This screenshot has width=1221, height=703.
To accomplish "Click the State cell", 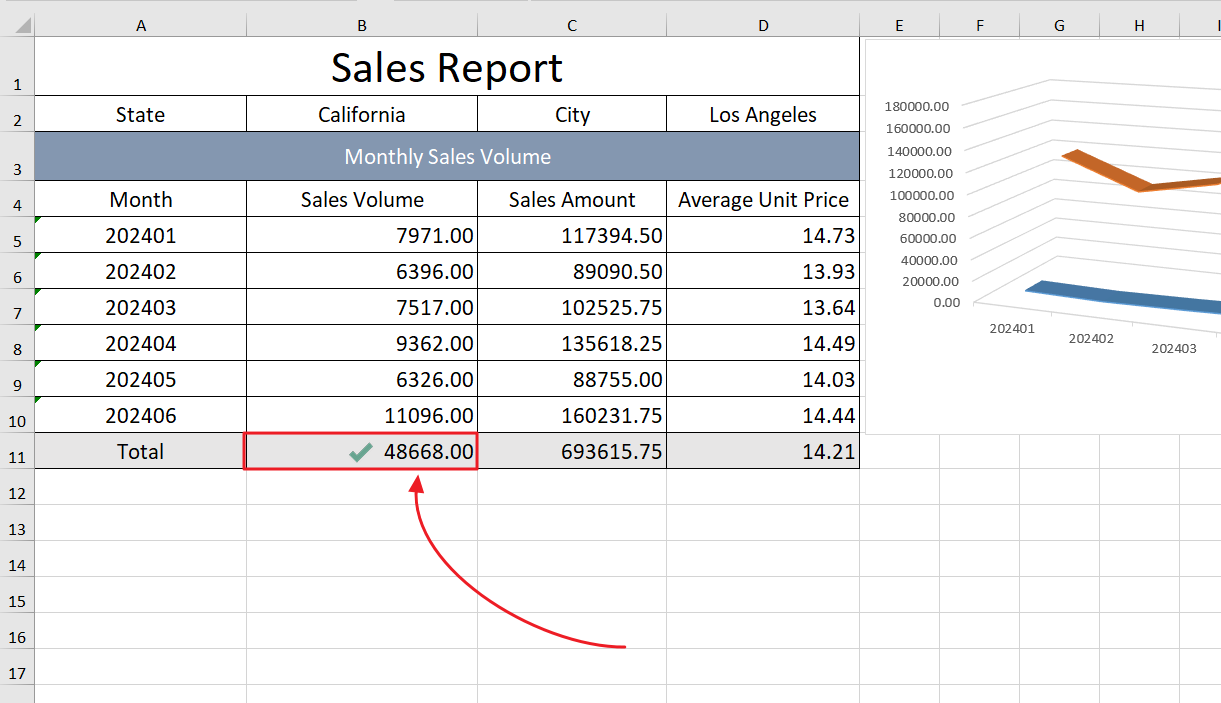I will tap(141, 114).
